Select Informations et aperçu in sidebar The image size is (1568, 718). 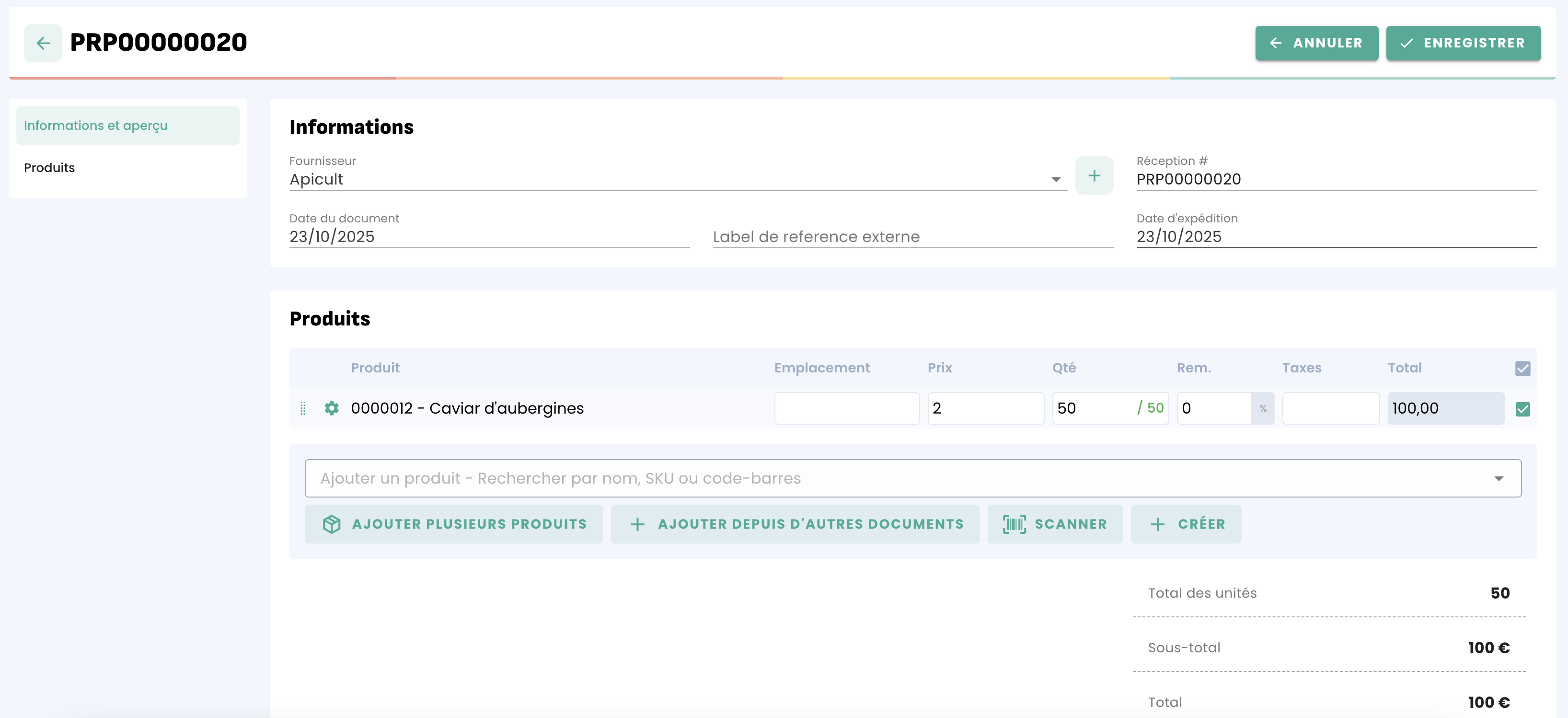(x=128, y=126)
